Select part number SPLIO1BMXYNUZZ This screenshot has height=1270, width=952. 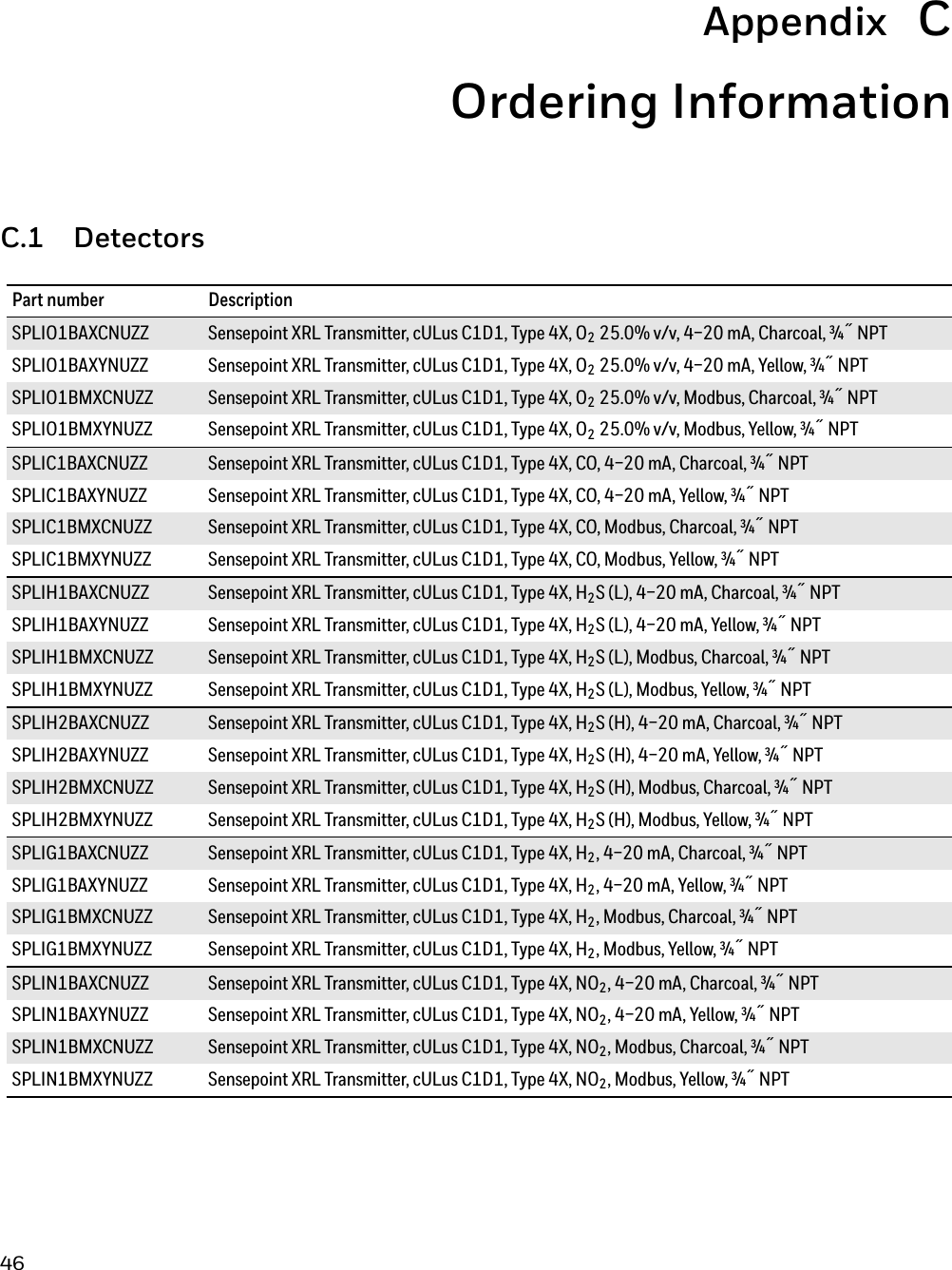coord(82,430)
